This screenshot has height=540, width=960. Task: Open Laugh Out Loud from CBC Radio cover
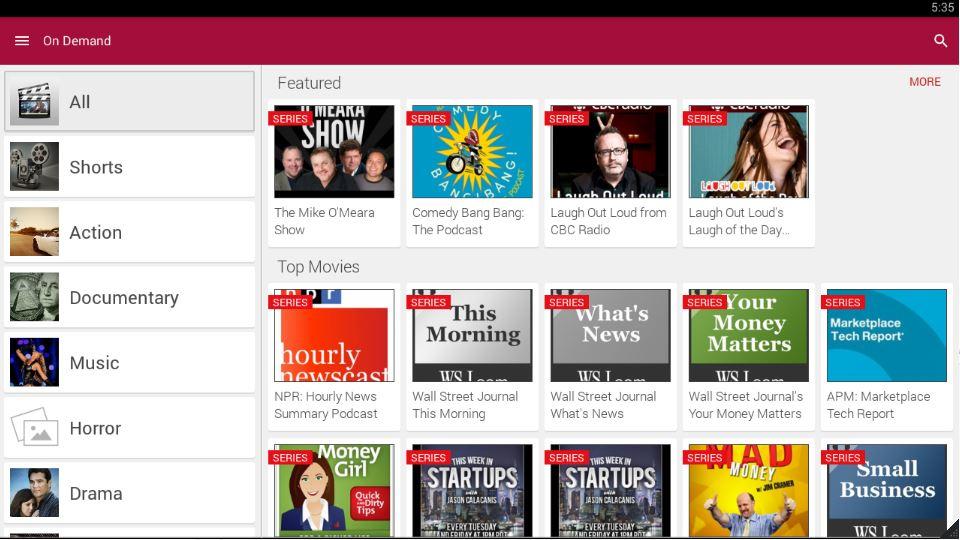coord(610,151)
